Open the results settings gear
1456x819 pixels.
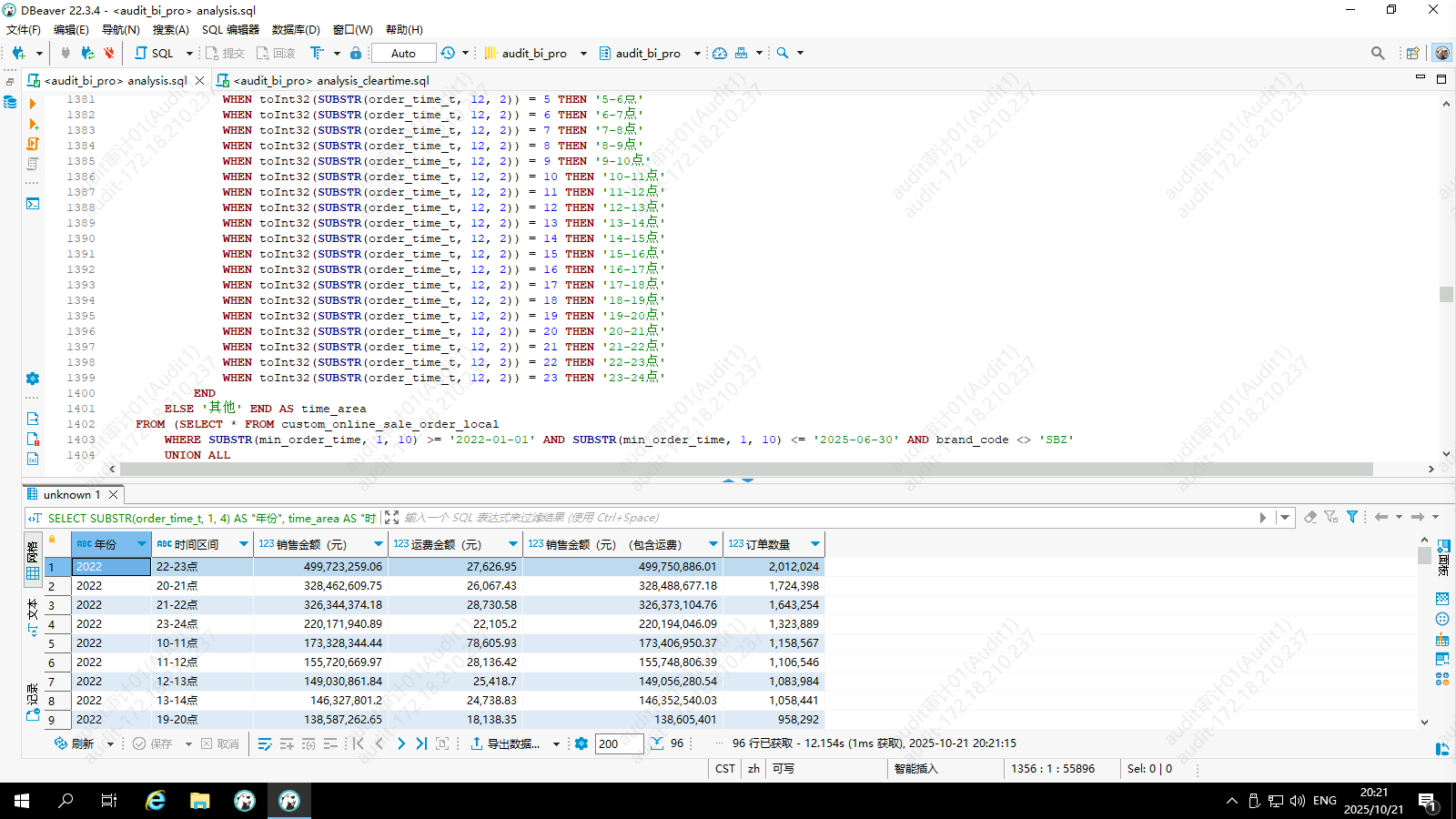point(581,743)
